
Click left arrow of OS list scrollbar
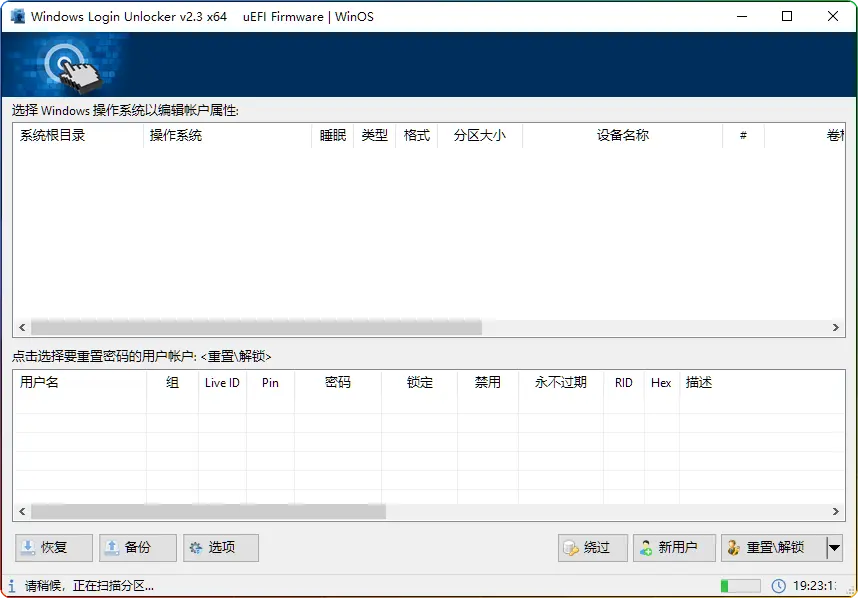tap(22, 327)
